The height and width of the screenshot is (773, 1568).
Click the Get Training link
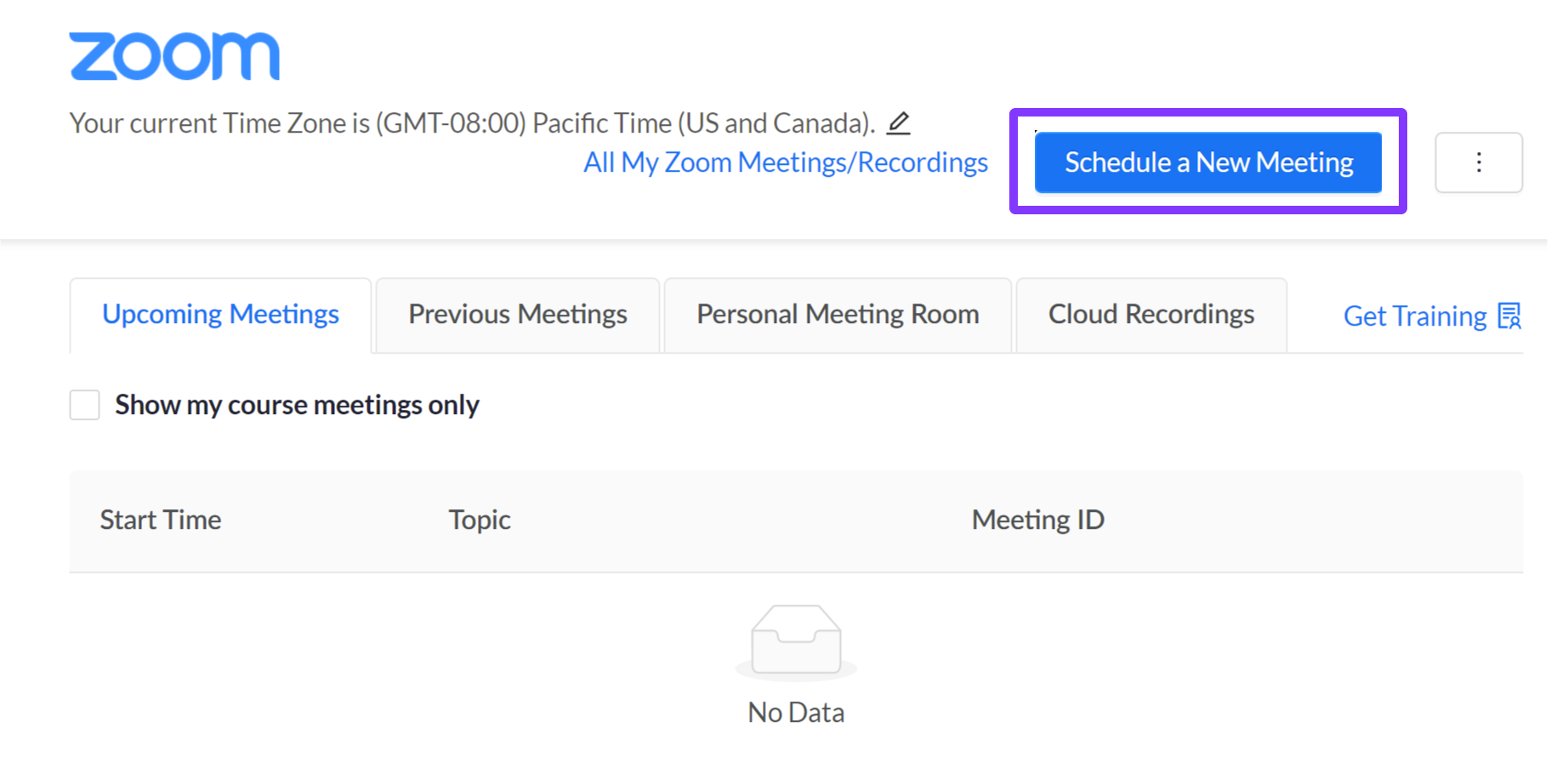(1416, 315)
